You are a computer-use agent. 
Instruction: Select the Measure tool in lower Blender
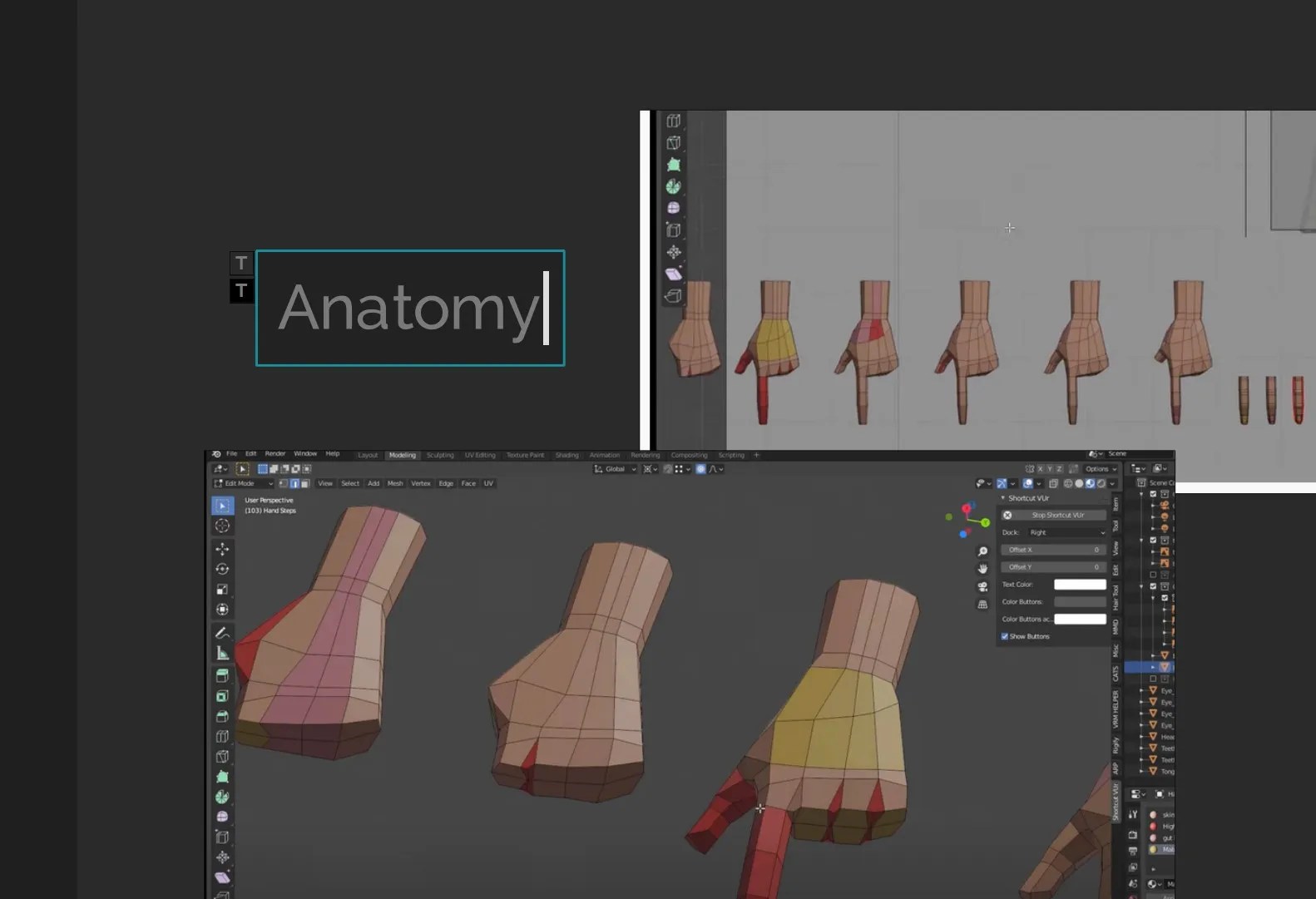click(x=222, y=653)
